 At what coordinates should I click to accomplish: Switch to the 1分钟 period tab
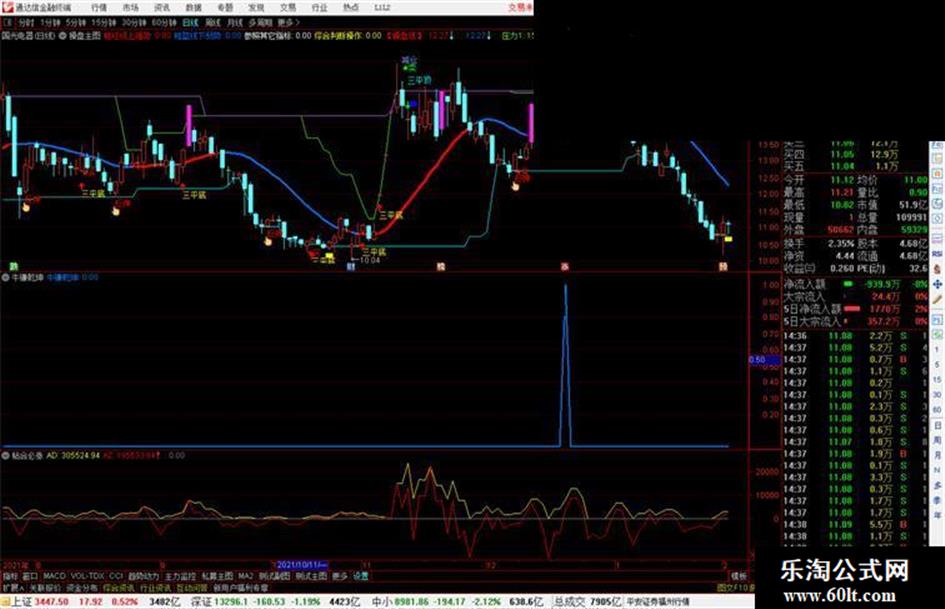50,22
